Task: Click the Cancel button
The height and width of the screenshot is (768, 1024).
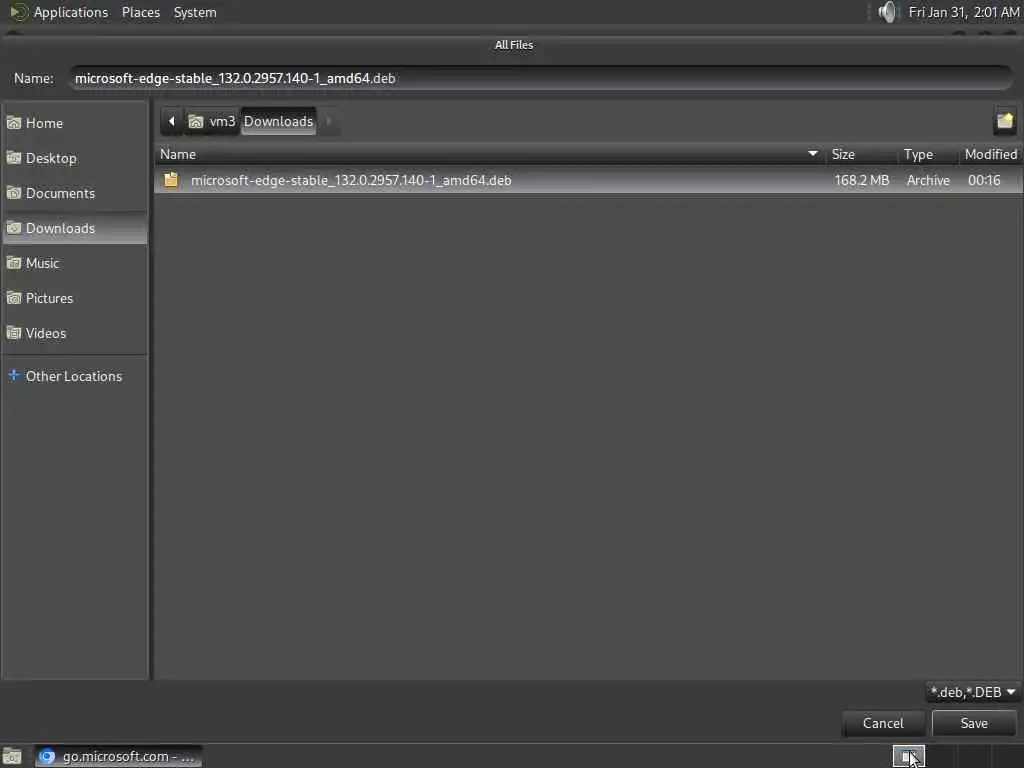Action: [883, 723]
